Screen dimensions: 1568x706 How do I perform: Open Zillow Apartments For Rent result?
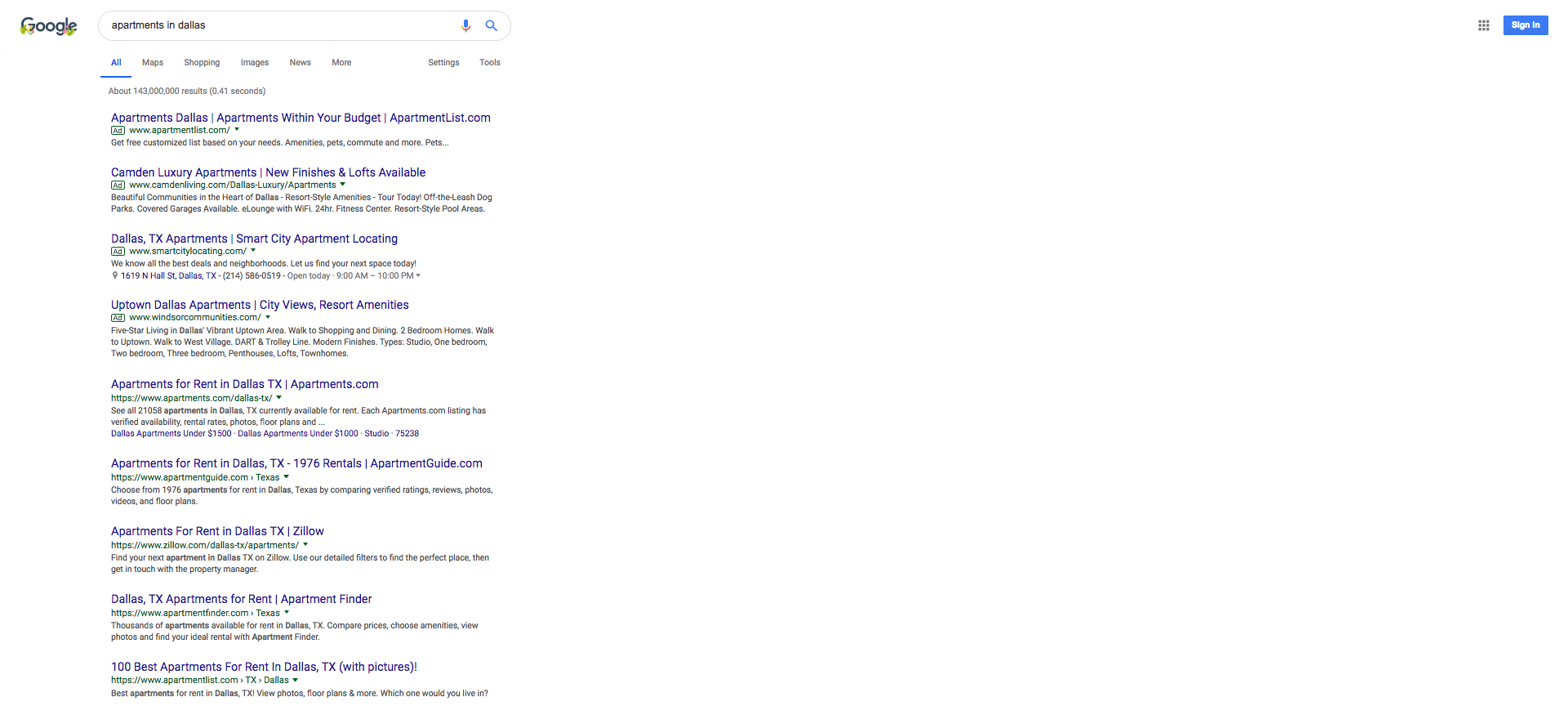point(217,531)
